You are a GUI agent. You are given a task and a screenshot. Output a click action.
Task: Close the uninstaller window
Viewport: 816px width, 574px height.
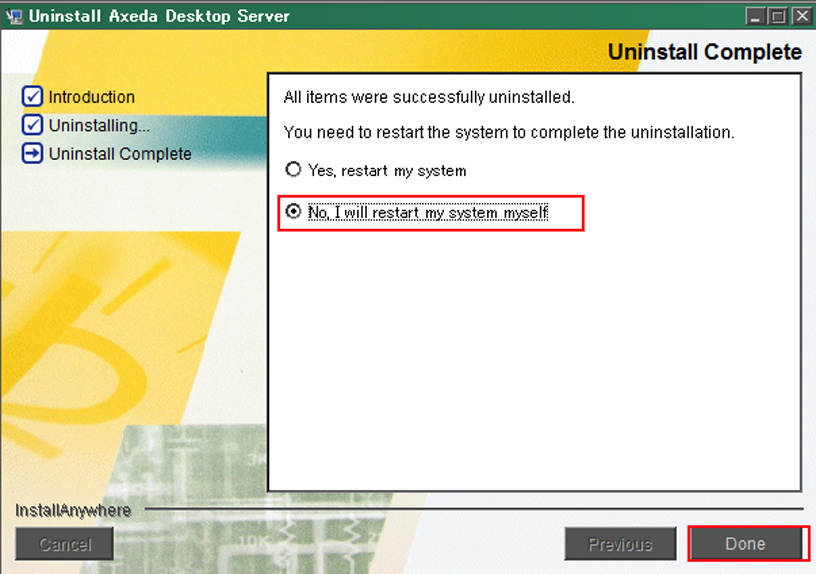pyautogui.click(x=801, y=16)
